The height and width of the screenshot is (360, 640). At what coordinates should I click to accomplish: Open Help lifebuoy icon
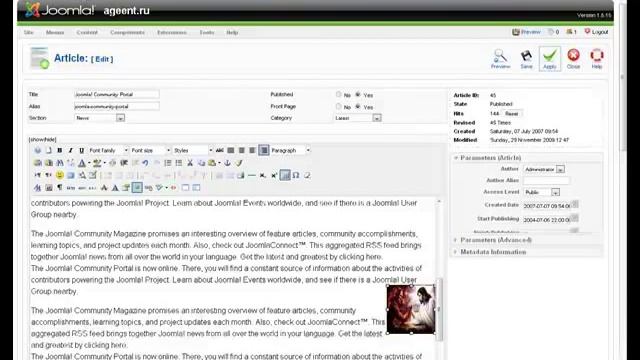pyautogui.click(x=597, y=59)
